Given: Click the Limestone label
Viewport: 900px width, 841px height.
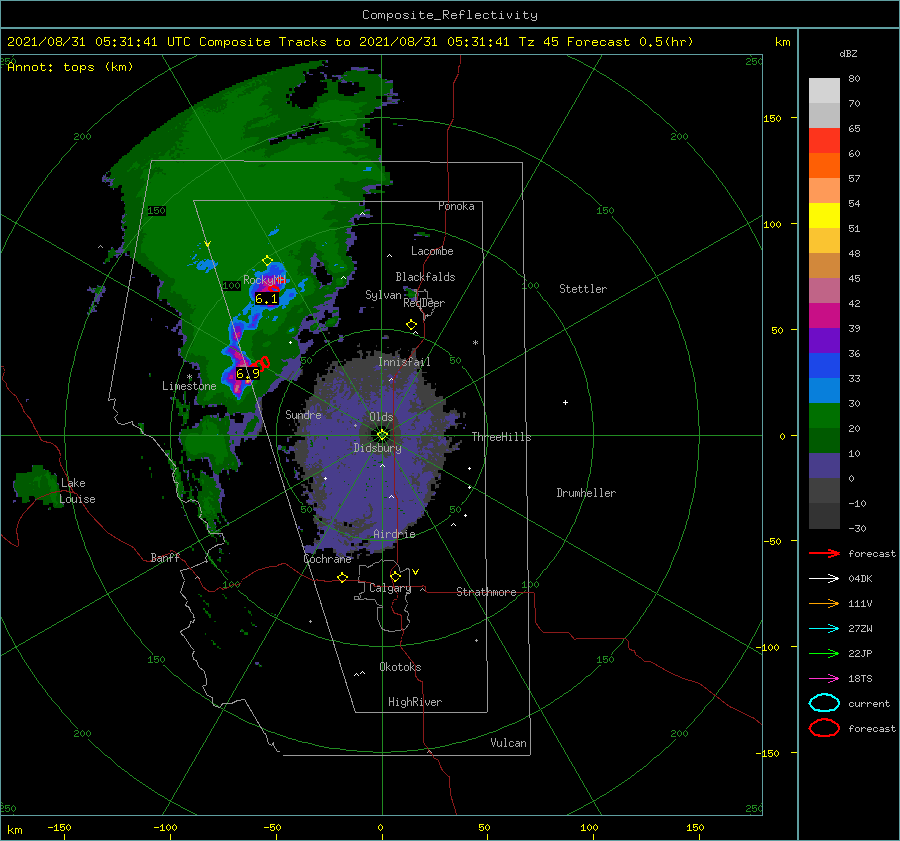Looking at the screenshot, I should [x=189, y=386].
